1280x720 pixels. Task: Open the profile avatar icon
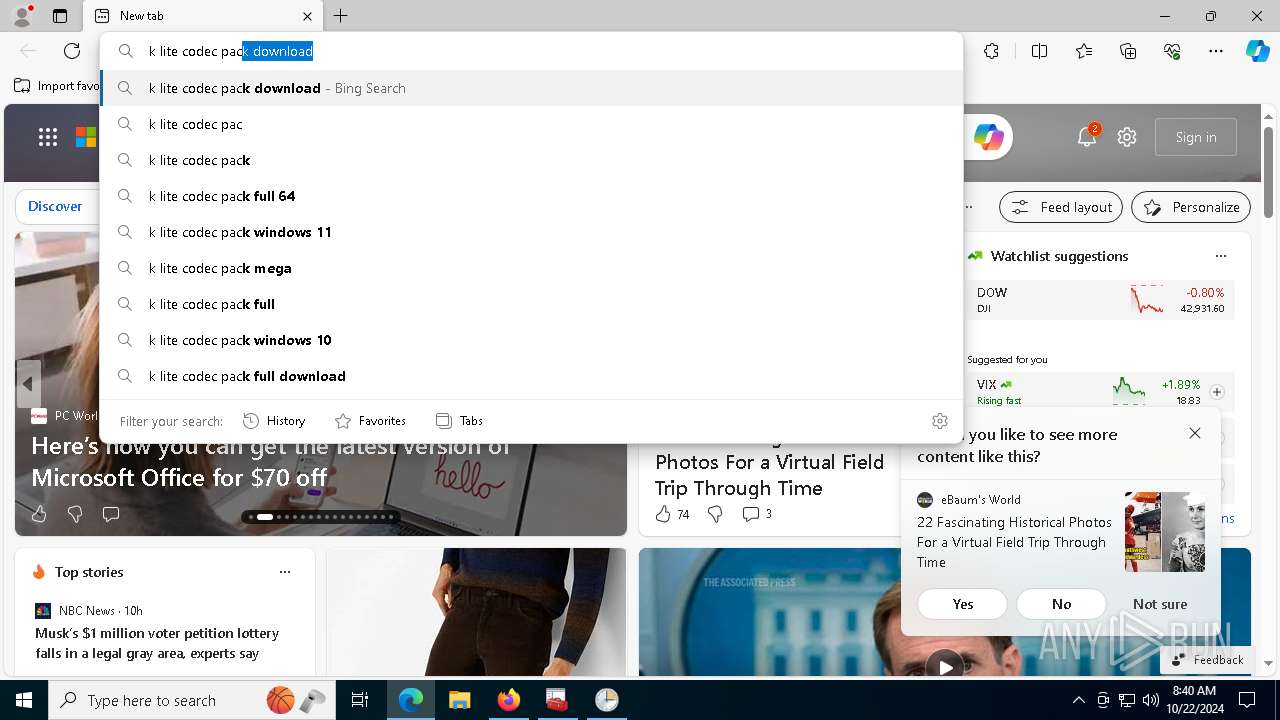coord(22,16)
